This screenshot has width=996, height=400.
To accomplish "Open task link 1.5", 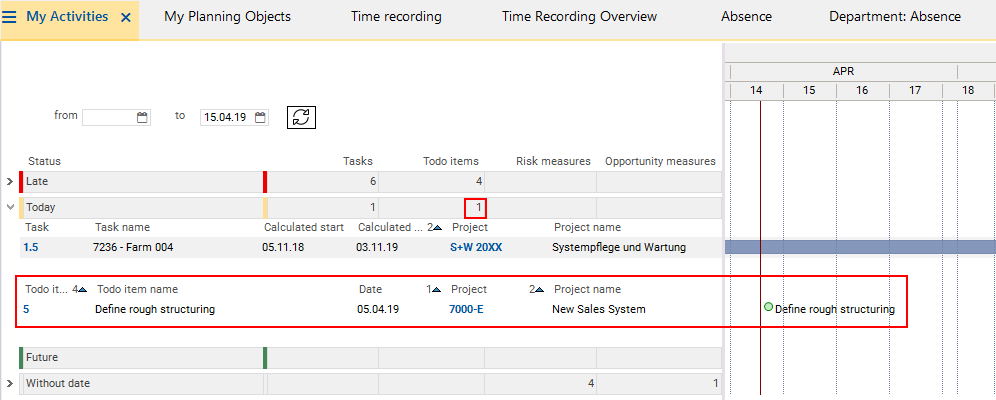I will tap(30, 248).
